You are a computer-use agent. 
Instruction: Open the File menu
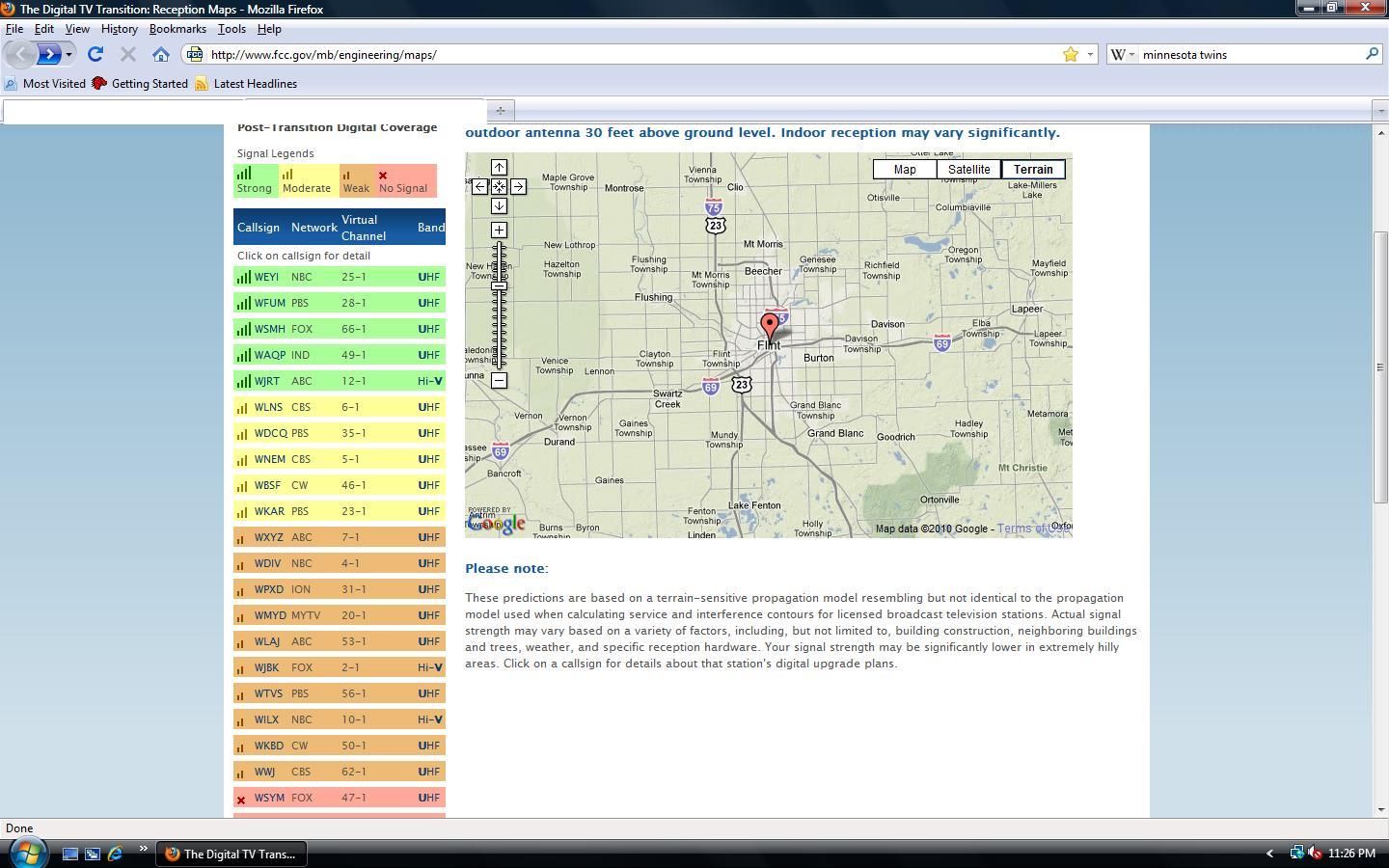[14, 29]
